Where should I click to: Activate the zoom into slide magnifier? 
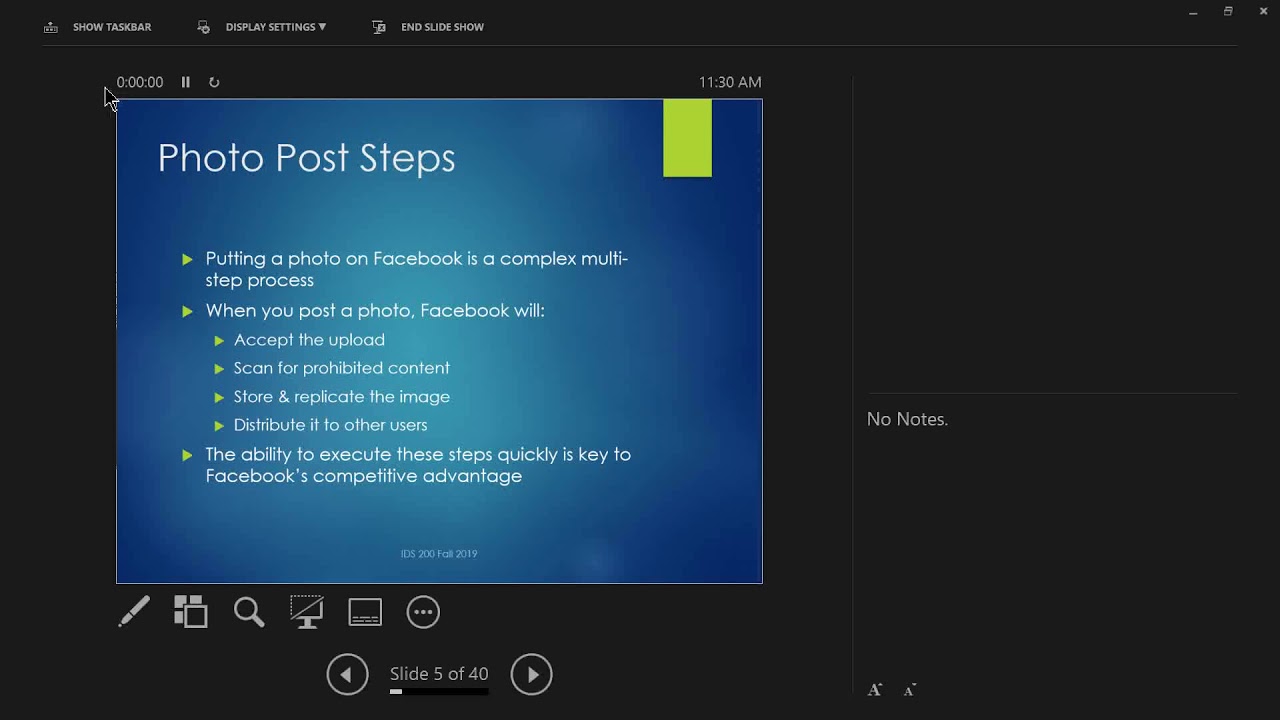coord(249,612)
